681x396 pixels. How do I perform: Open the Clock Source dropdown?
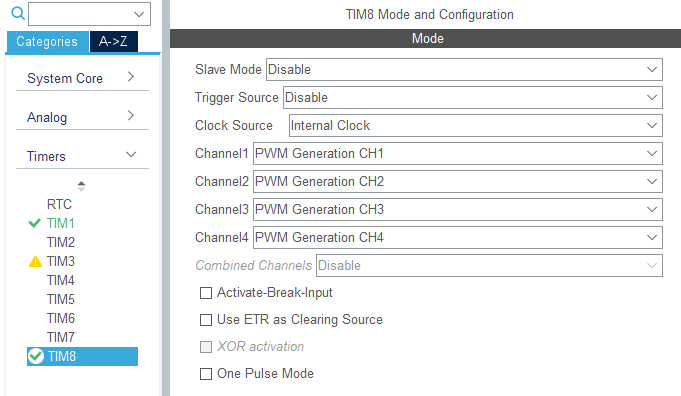[x=476, y=125]
